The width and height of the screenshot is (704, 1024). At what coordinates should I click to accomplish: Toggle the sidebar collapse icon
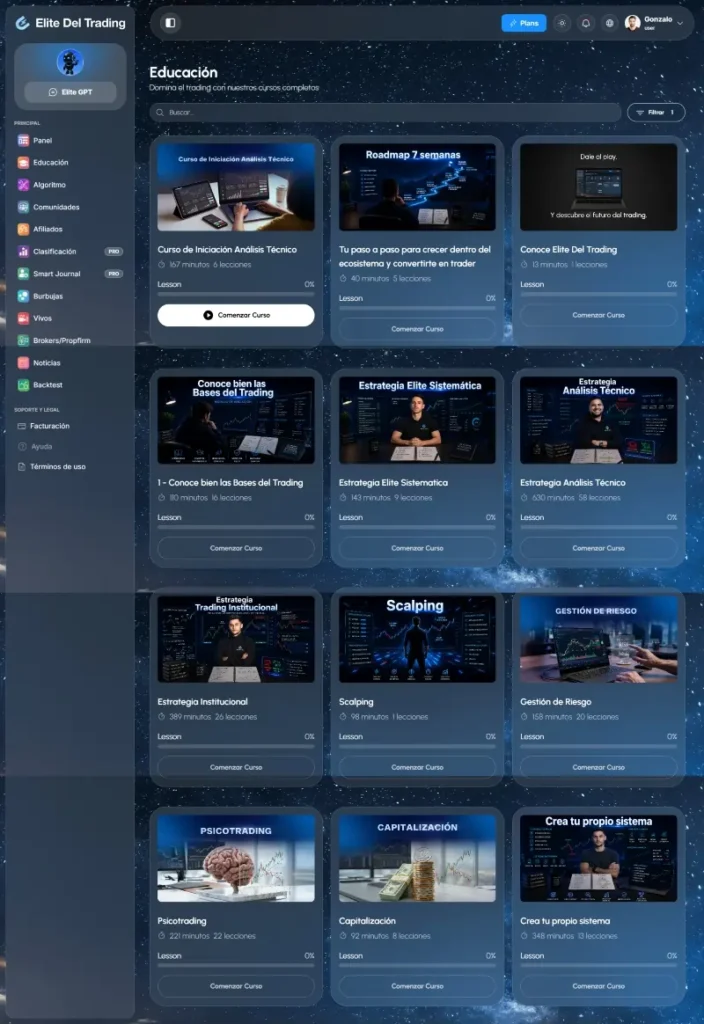click(x=170, y=23)
